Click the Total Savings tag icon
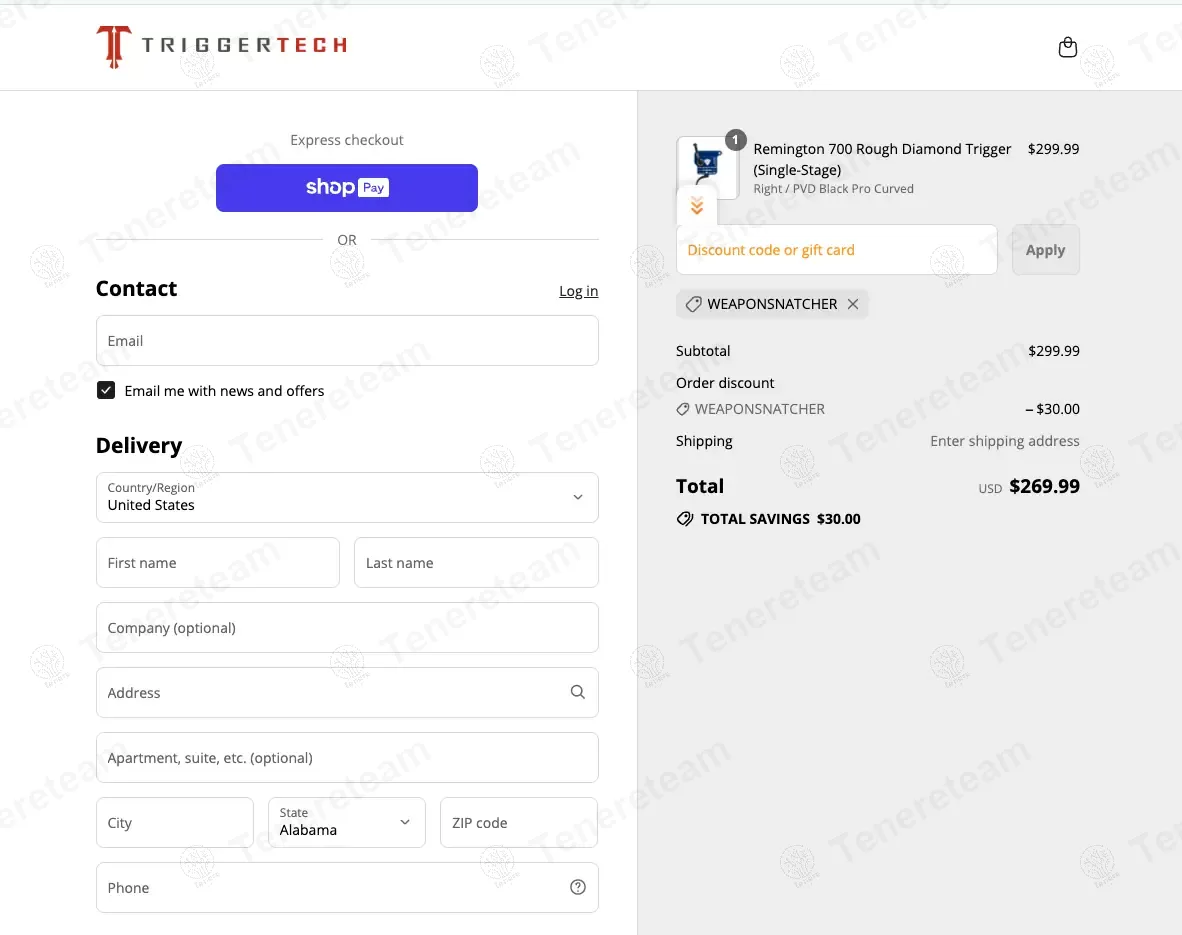This screenshot has height=935, width=1182. 685,519
